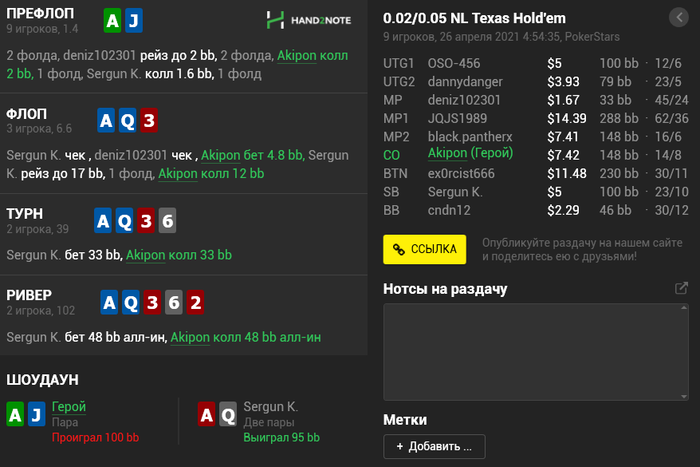Click the Проиграл 100 bb result text
Screen dimensions: 700x467
point(95,438)
